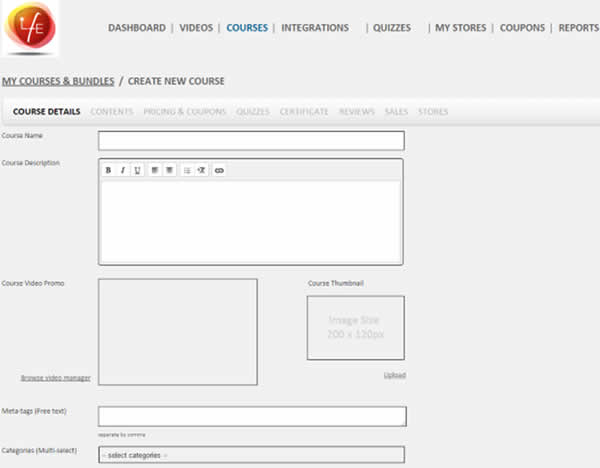This screenshot has height=468, width=600.
Task: Open the Certificate tab
Action: coord(304,111)
